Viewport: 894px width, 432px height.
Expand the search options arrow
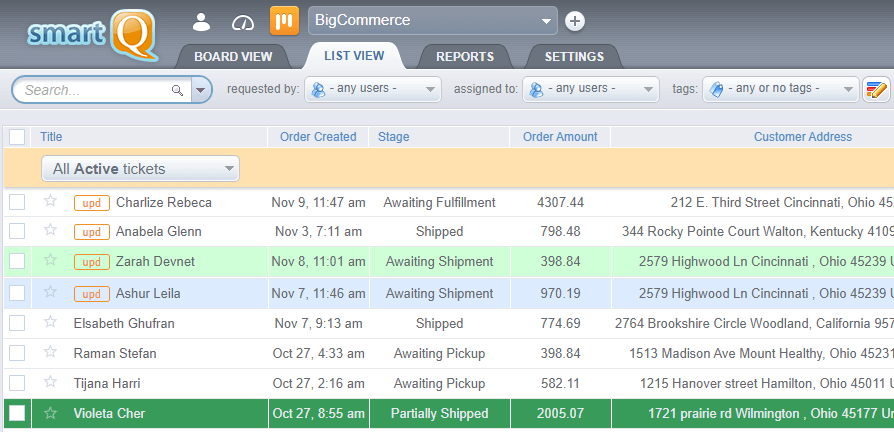[x=201, y=90]
